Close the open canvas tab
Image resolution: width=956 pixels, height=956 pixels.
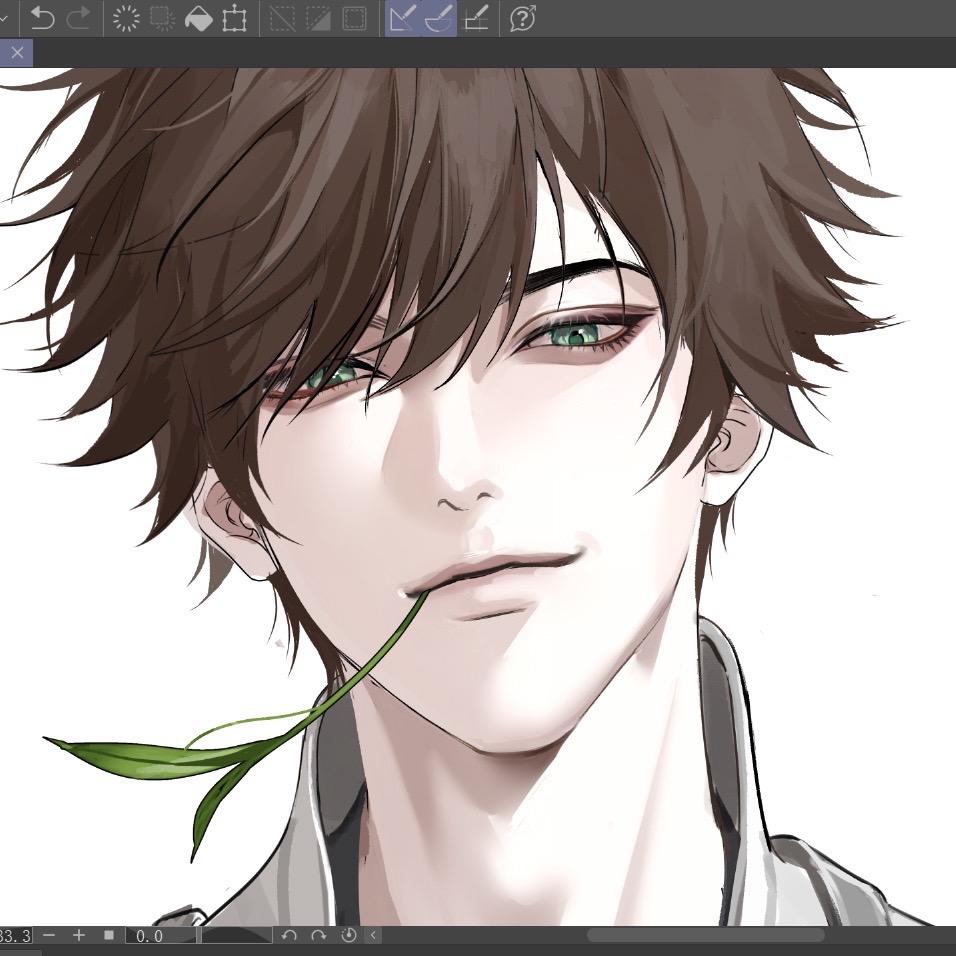16,52
